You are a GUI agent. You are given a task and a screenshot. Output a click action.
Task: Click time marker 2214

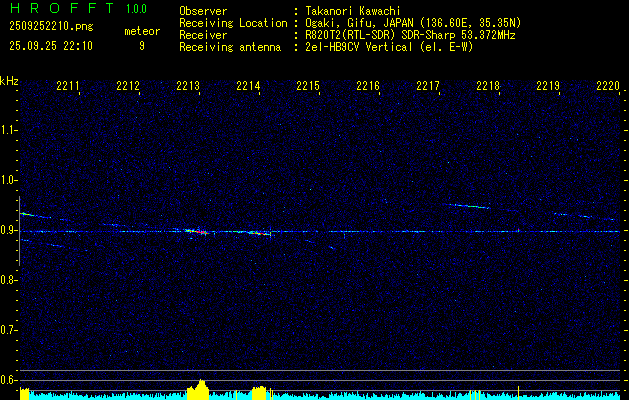[x=248, y=86]
